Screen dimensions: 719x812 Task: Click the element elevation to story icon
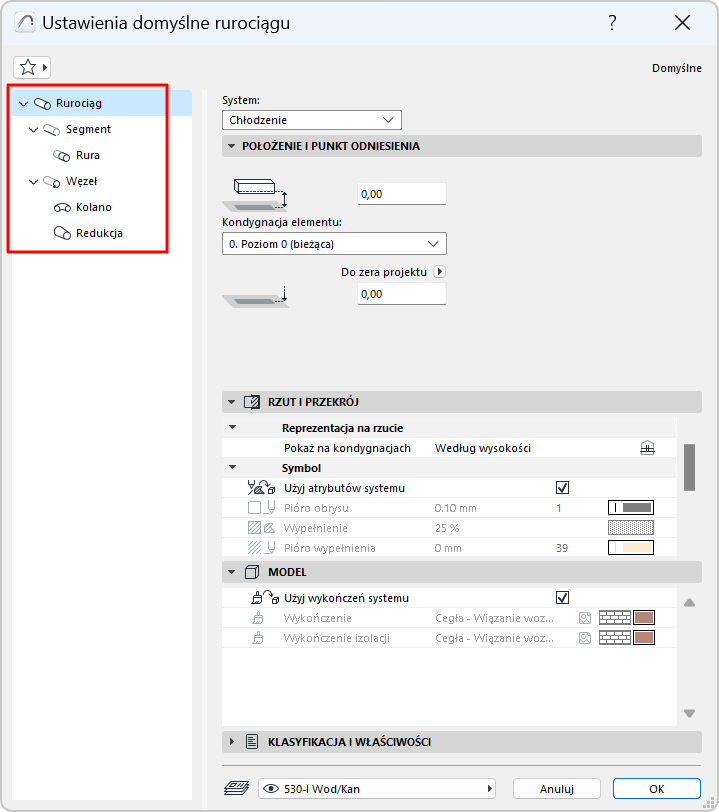255,194
